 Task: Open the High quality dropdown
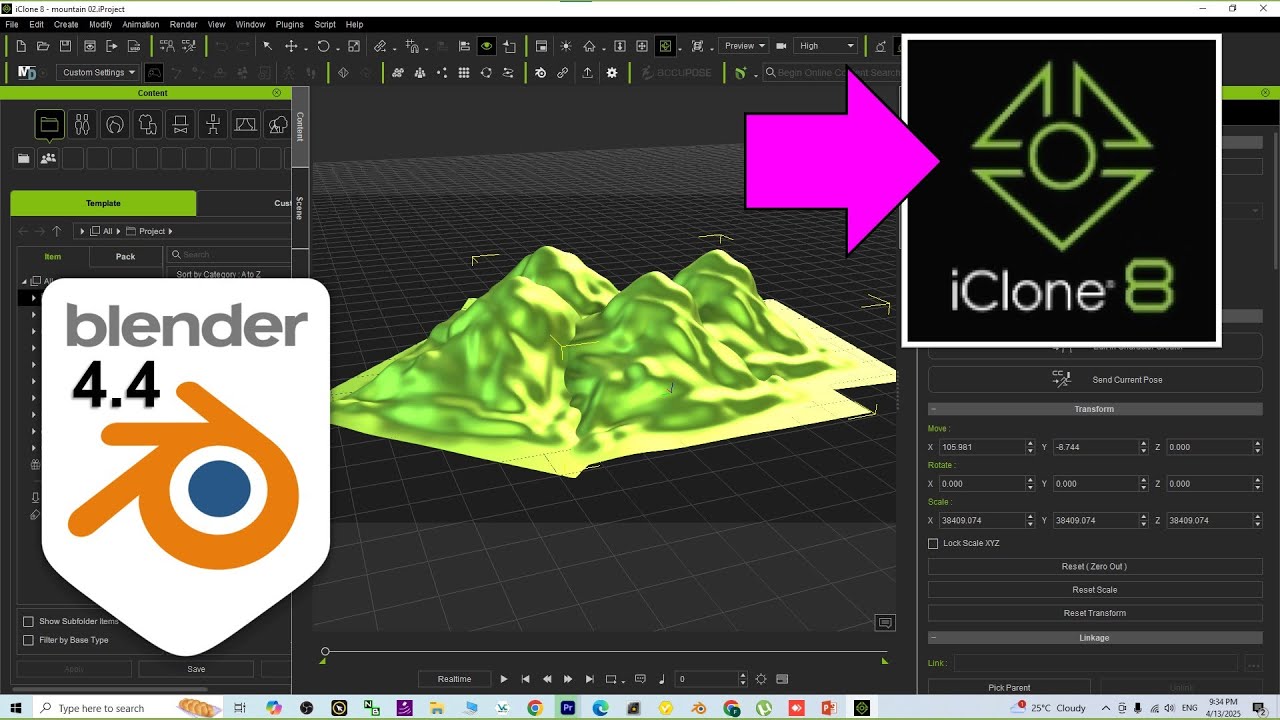[x=827, y=46]
